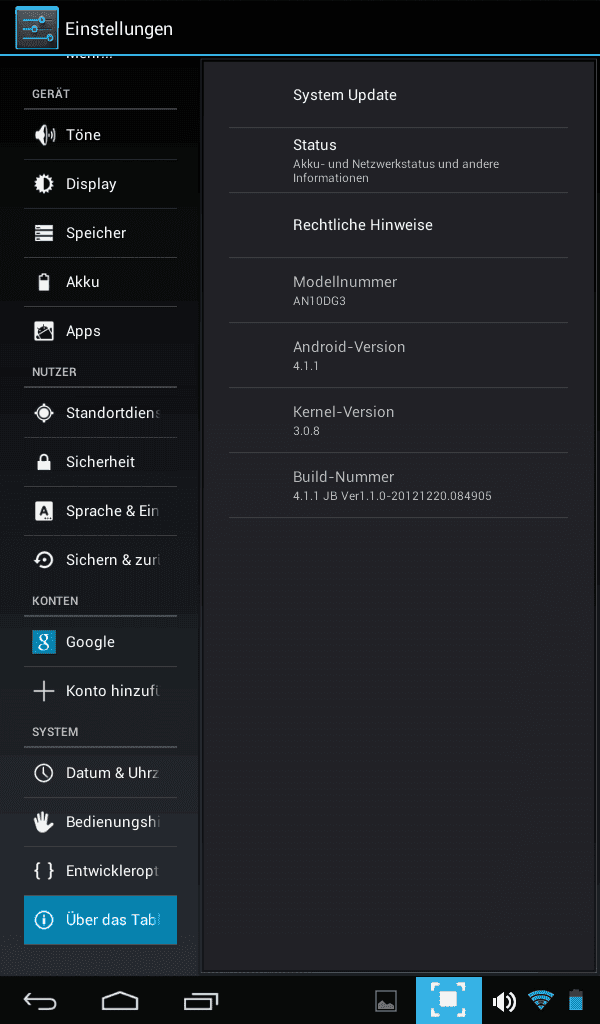The width and height of the screenshot is (600, 1024).
Task: Tap the battery status icon in system bar
Action: (576, 1000)
